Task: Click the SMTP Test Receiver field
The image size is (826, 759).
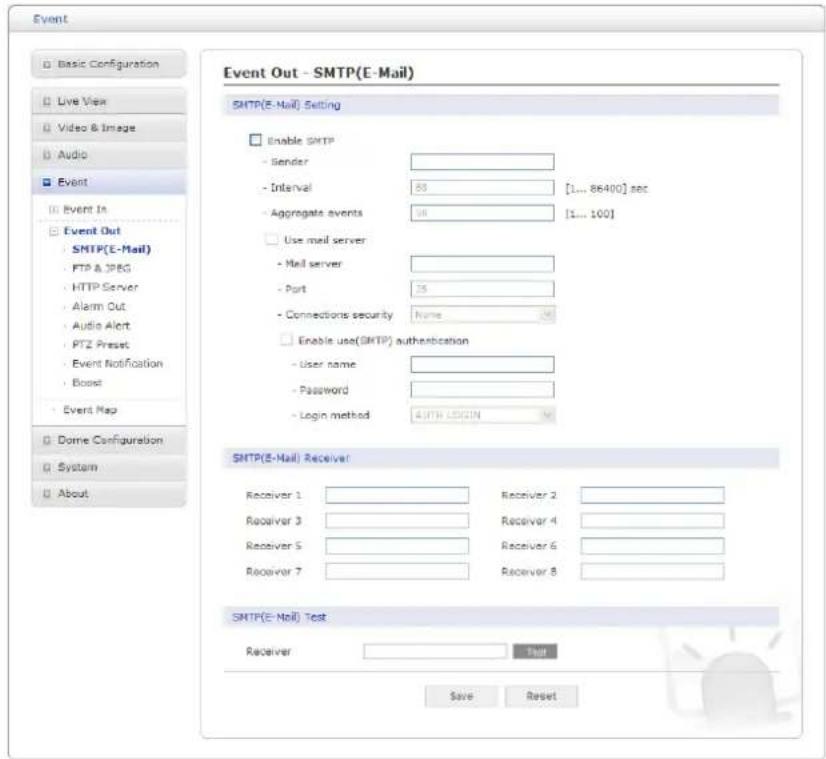Action: pos(435,652)
